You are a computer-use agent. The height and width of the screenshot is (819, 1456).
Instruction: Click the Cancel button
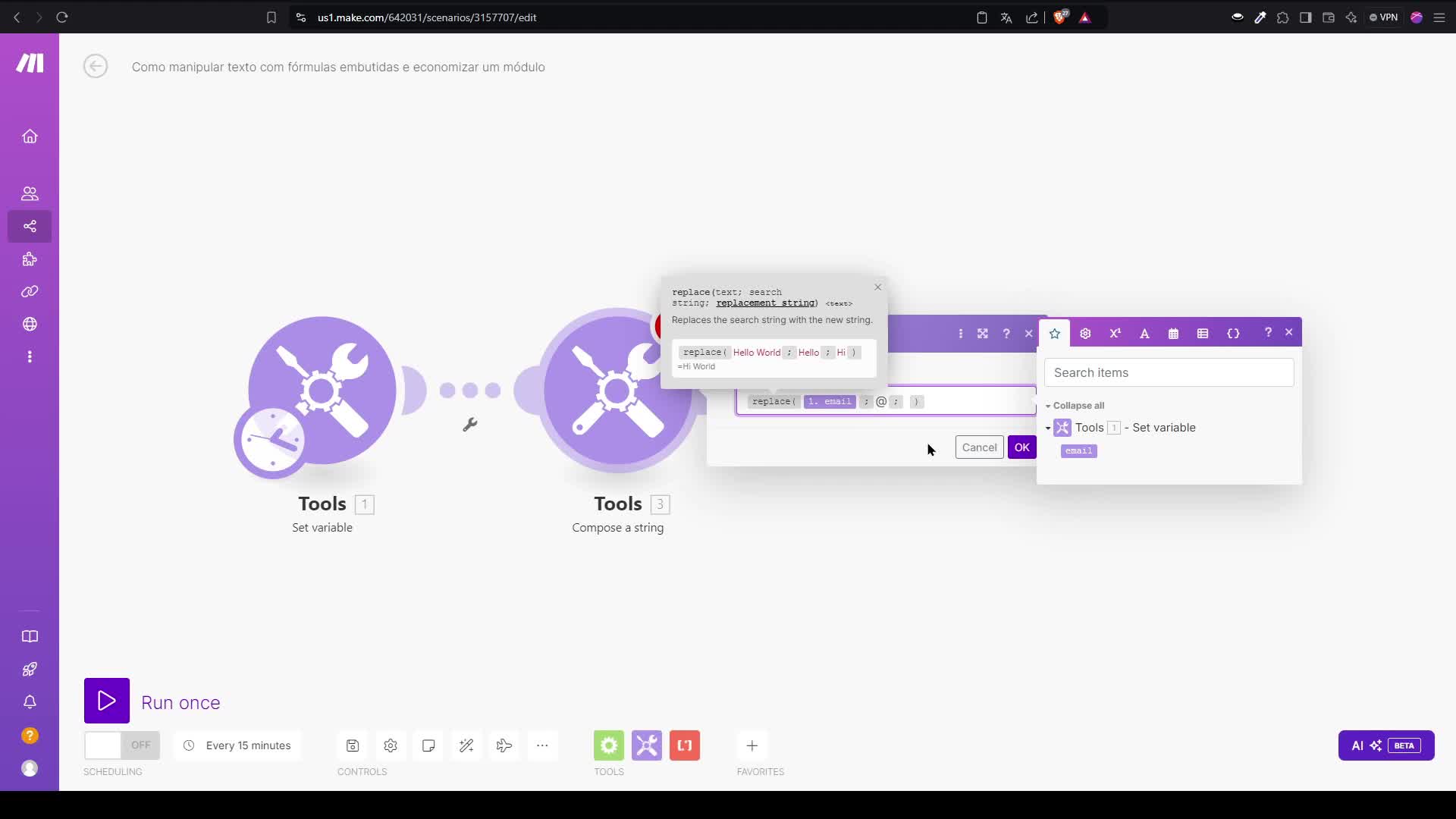click(x=979, y=447)
